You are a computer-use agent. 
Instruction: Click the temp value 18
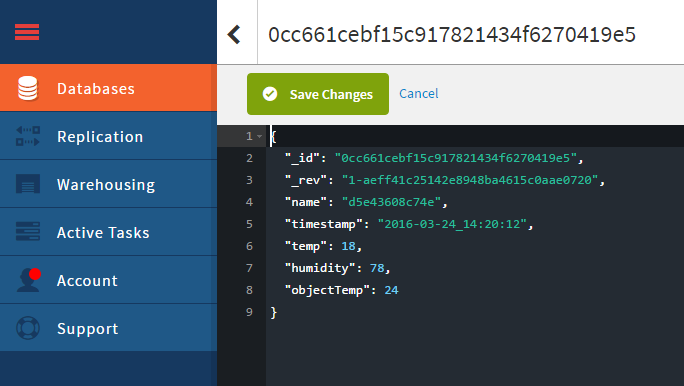tap(349, 246)
